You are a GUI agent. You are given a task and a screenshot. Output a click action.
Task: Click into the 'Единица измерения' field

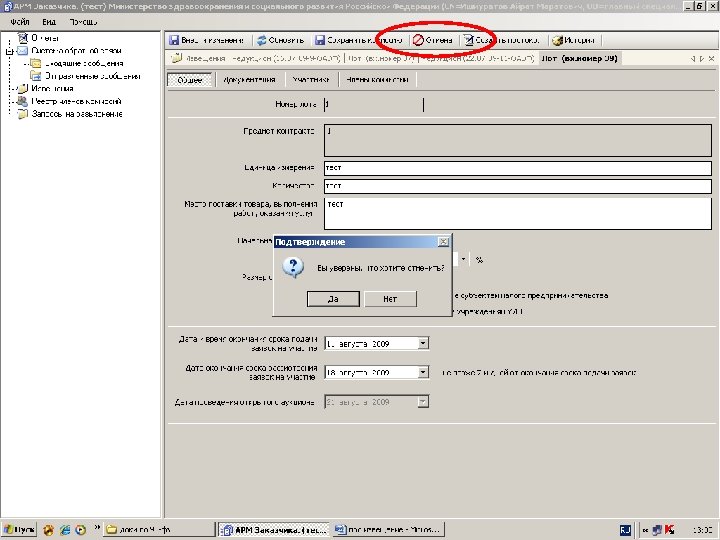click(518, 168)
